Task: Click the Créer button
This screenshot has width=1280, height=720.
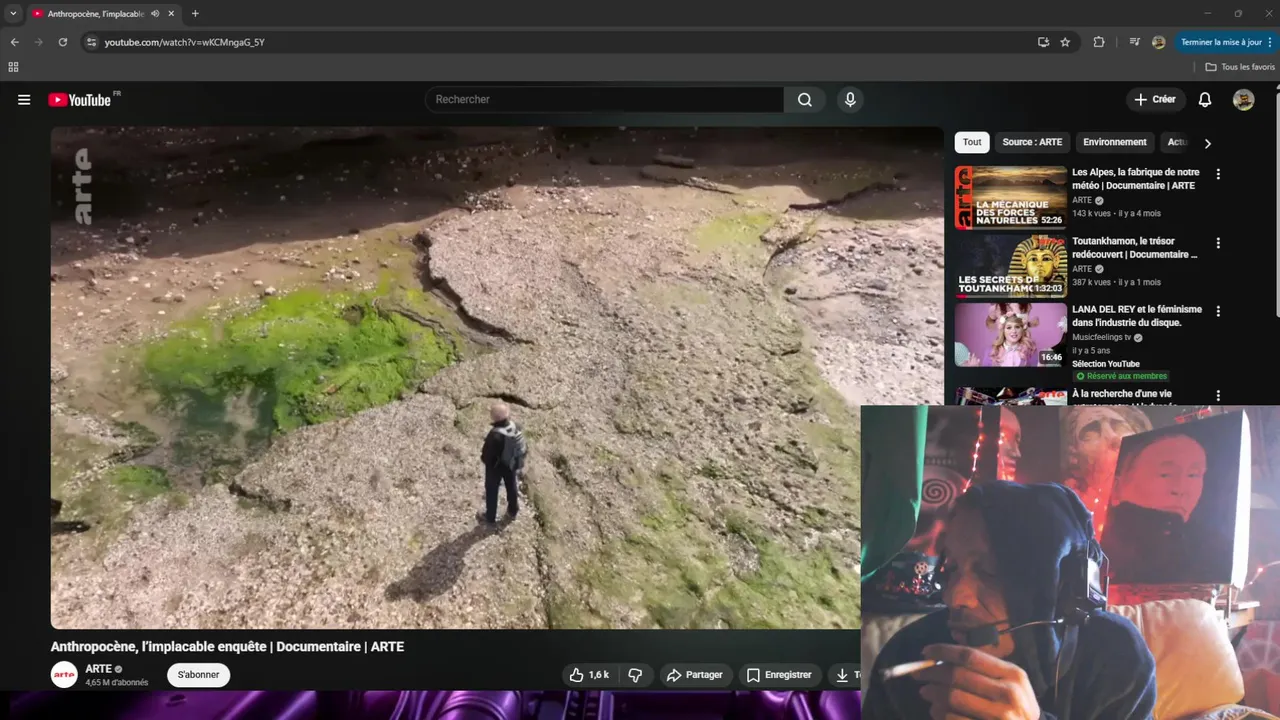Action: [1155, 100]
